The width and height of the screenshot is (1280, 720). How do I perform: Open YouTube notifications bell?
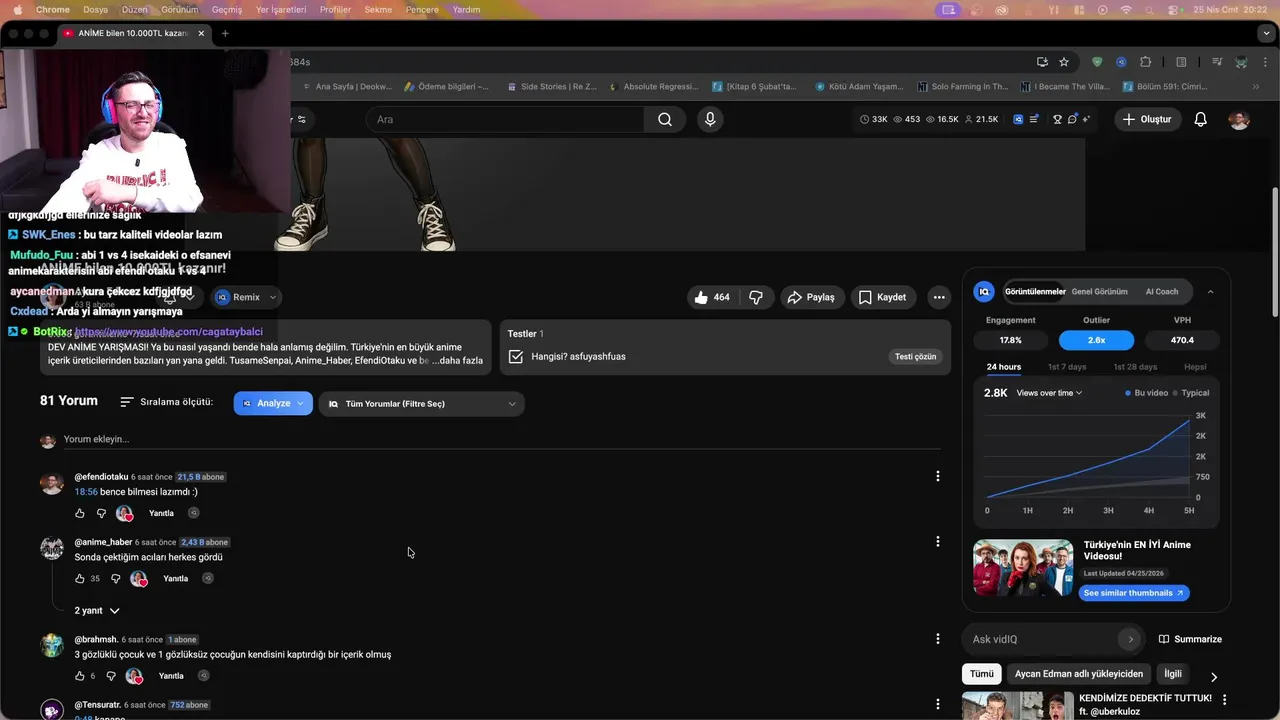(1201, 119)
